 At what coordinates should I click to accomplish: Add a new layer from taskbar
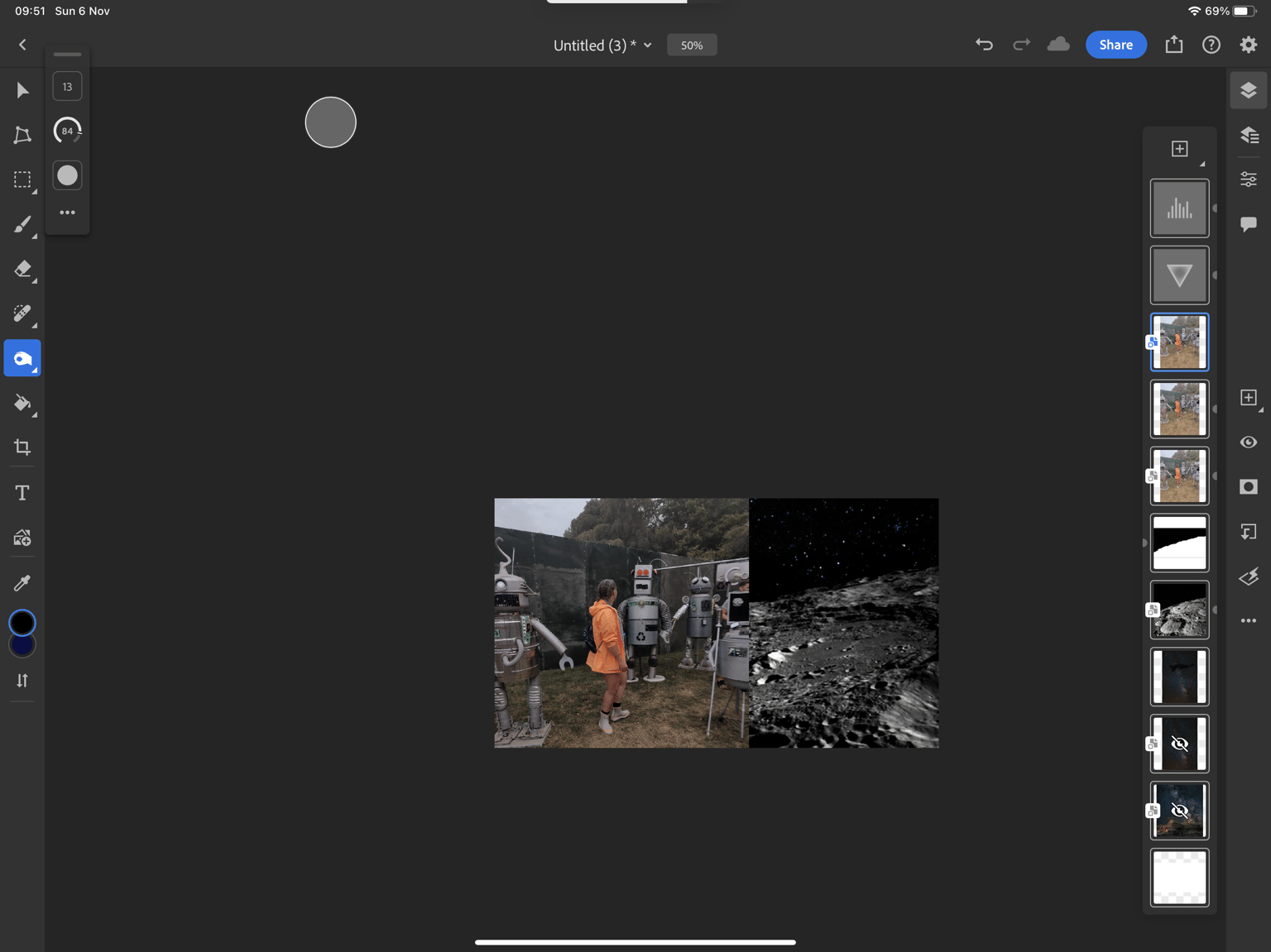(x=1249, y=398)
